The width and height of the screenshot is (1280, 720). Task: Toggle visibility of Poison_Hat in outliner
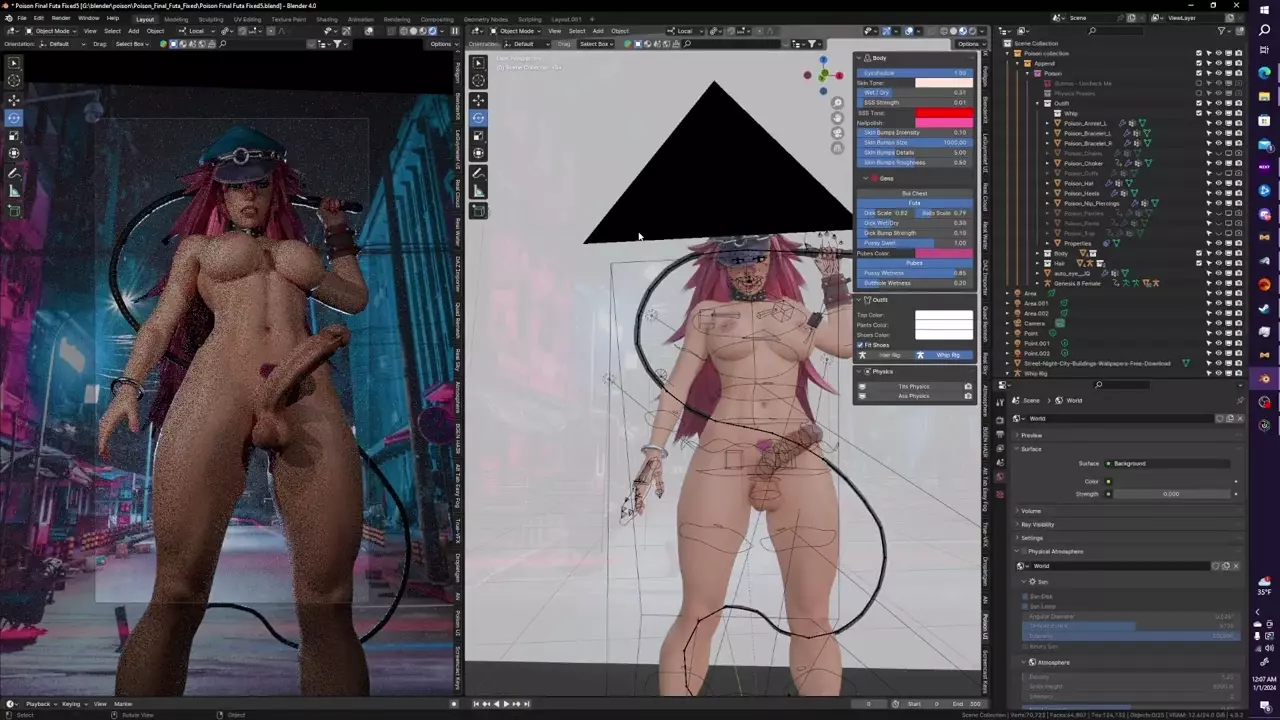1218,183
